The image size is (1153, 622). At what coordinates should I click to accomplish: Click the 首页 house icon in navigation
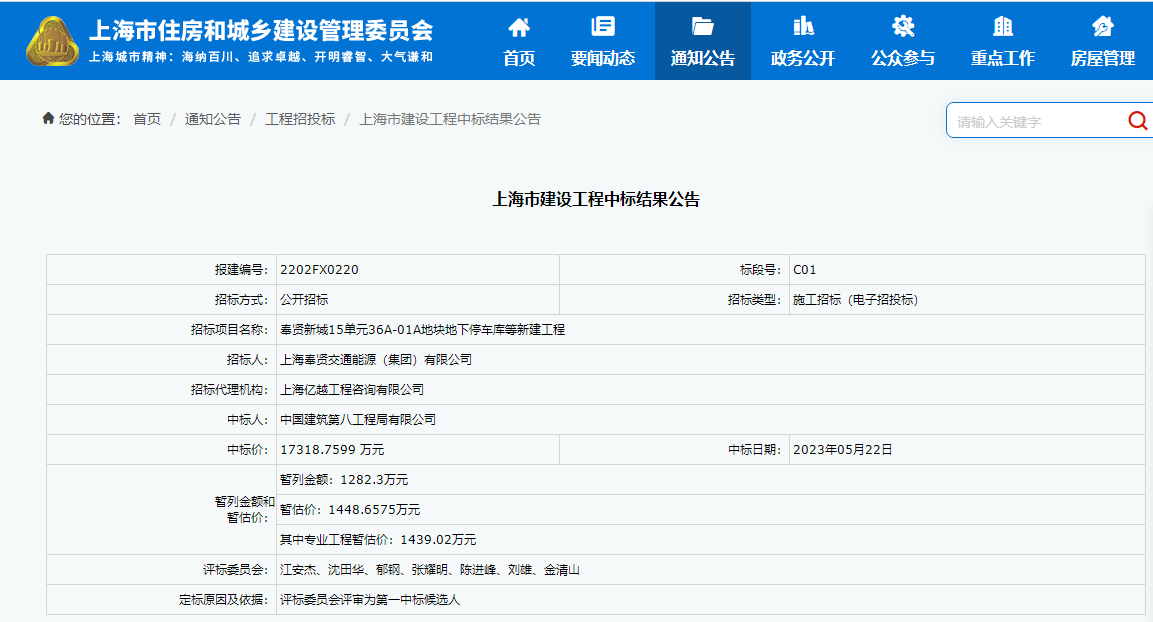[x=519, y=26]
